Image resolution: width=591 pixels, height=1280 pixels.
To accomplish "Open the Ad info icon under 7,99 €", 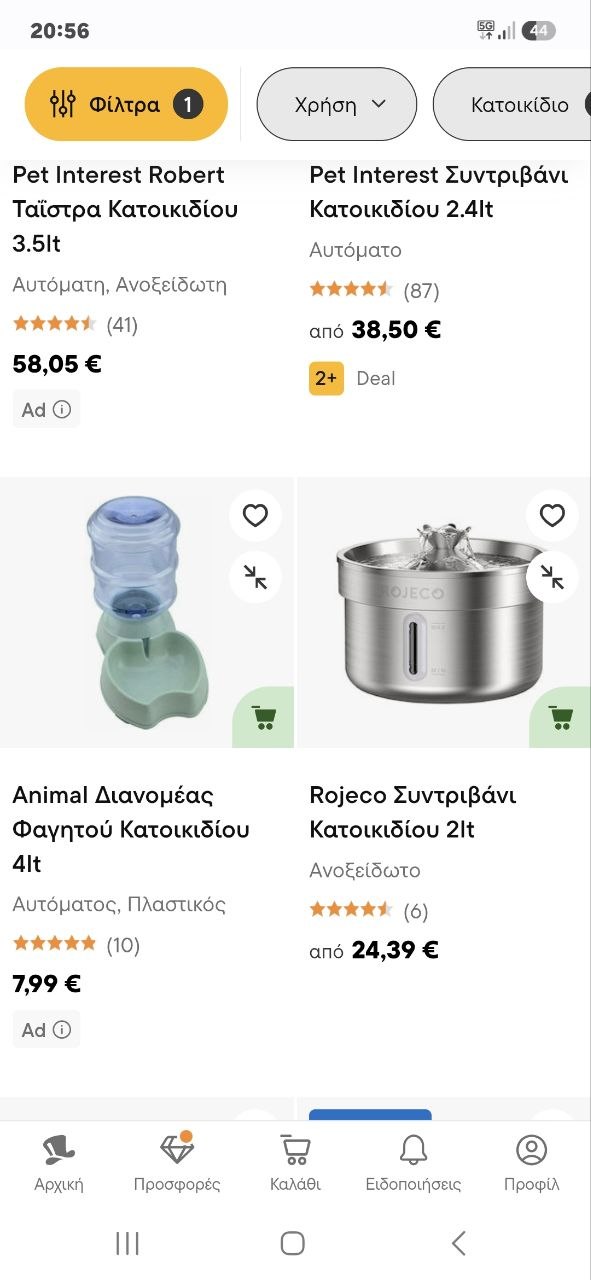I will pos(62,1029).
